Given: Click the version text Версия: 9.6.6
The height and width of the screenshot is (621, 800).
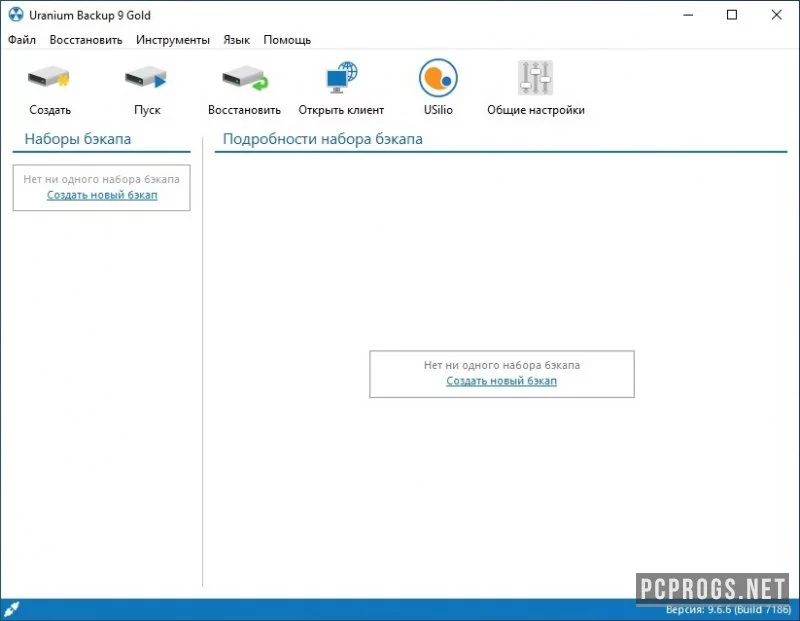Looking at the screenshot, I should point(728,610).
